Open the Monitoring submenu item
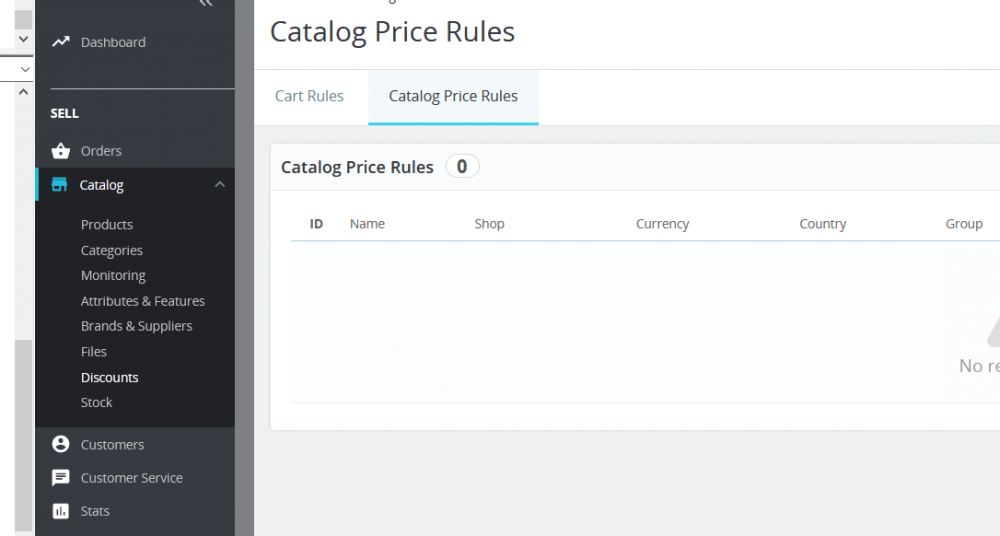This screenshot has width=1000, height=536. pyautogui.click(x=113, y=275)
